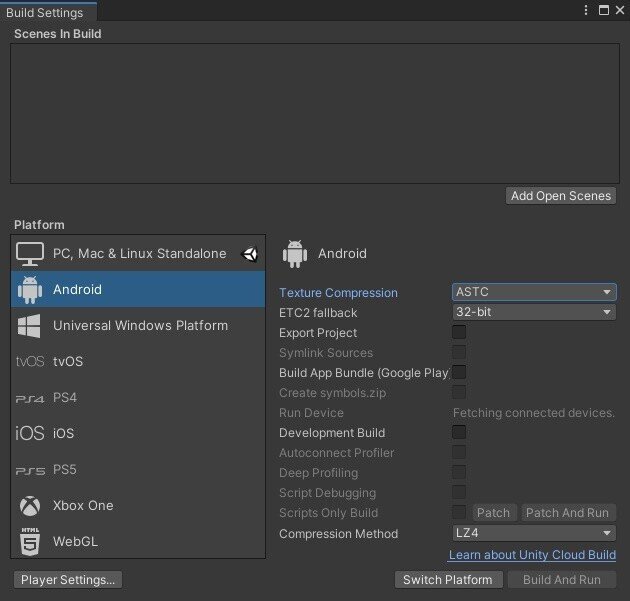Open Learn about Unity Cloud Build link
The image size is (630, 601).
click(532, 555)
